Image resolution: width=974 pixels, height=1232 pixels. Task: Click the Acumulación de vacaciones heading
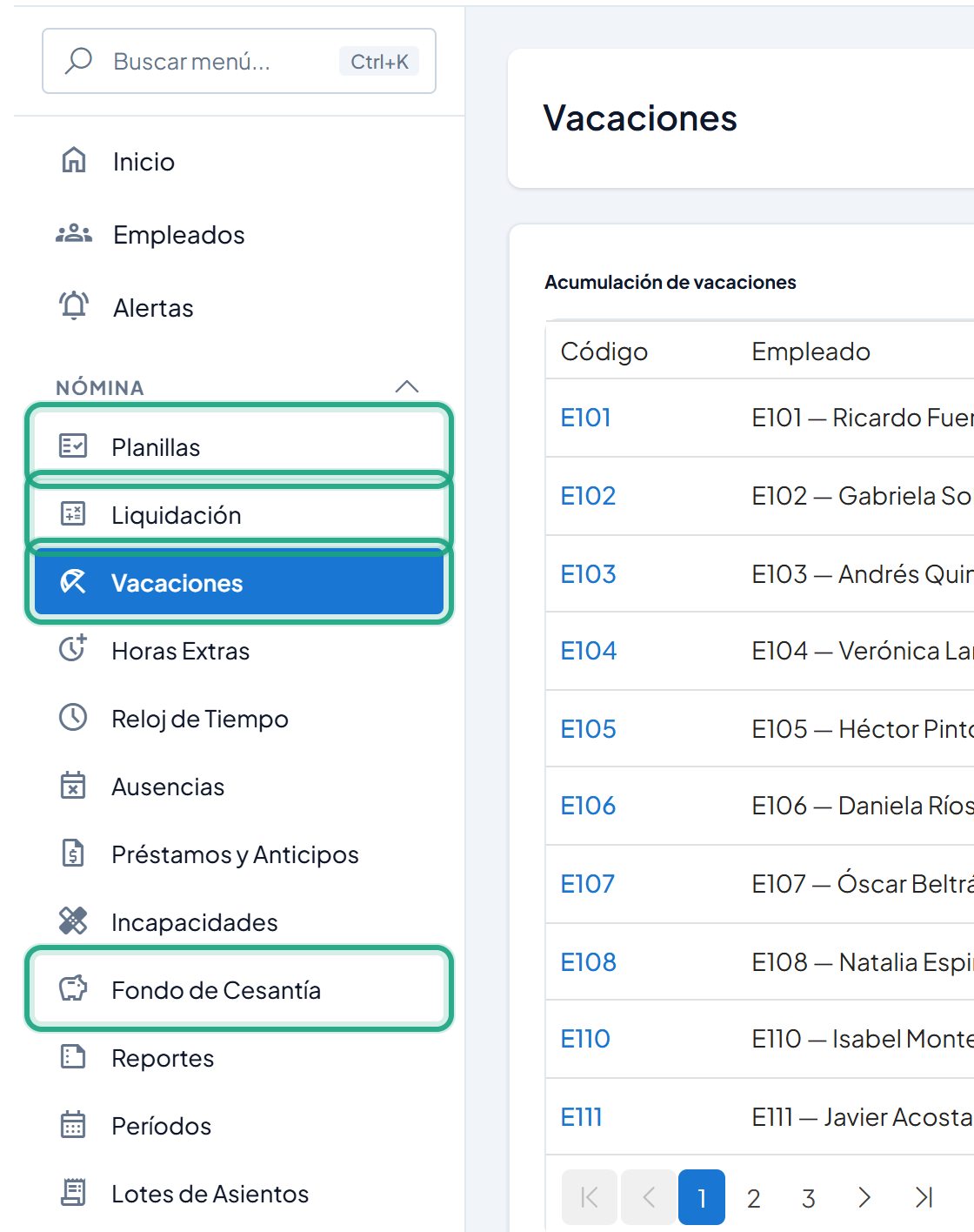coord(670,282)
